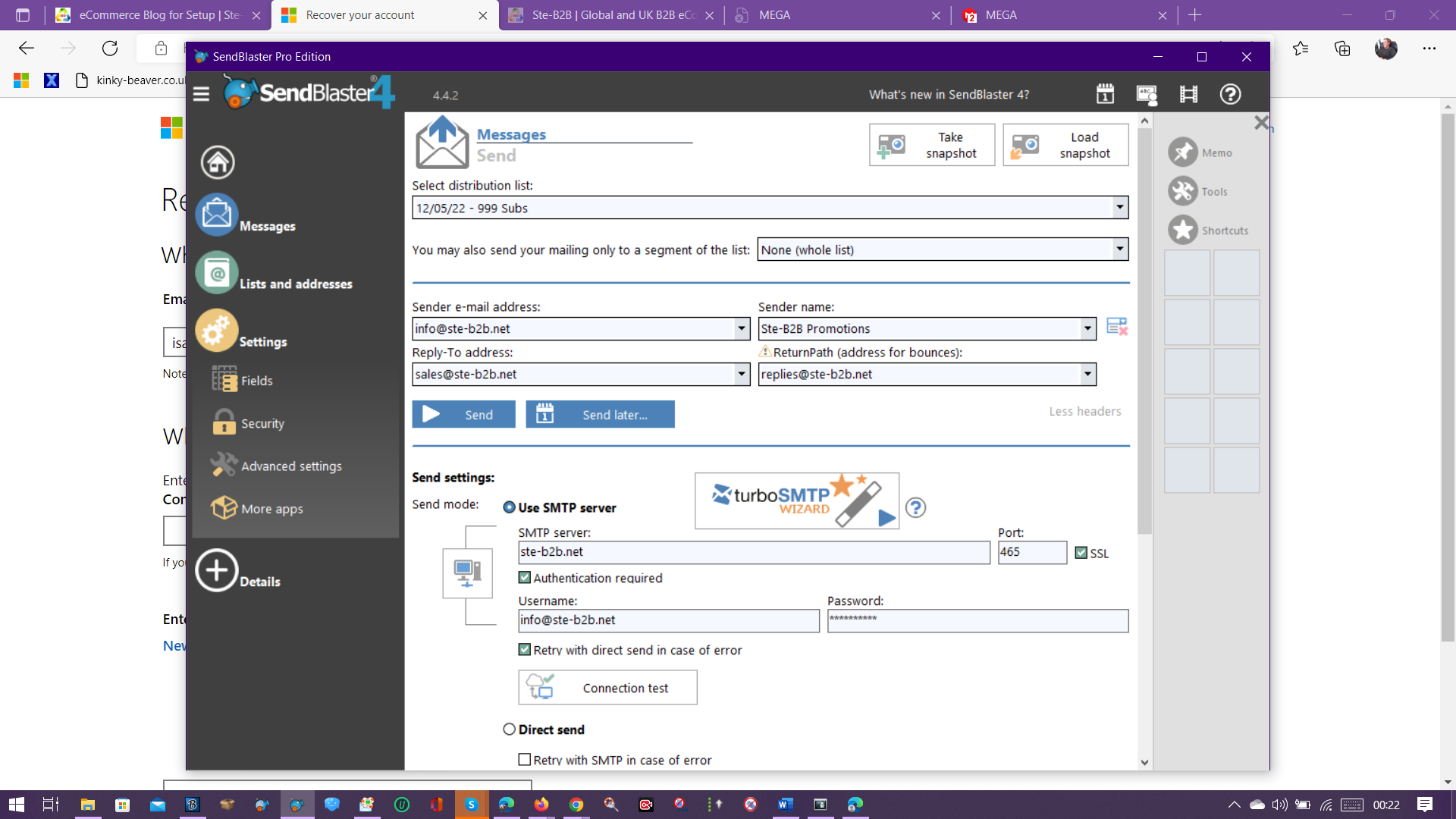Open the Memo pin icon

(1182, 152)
